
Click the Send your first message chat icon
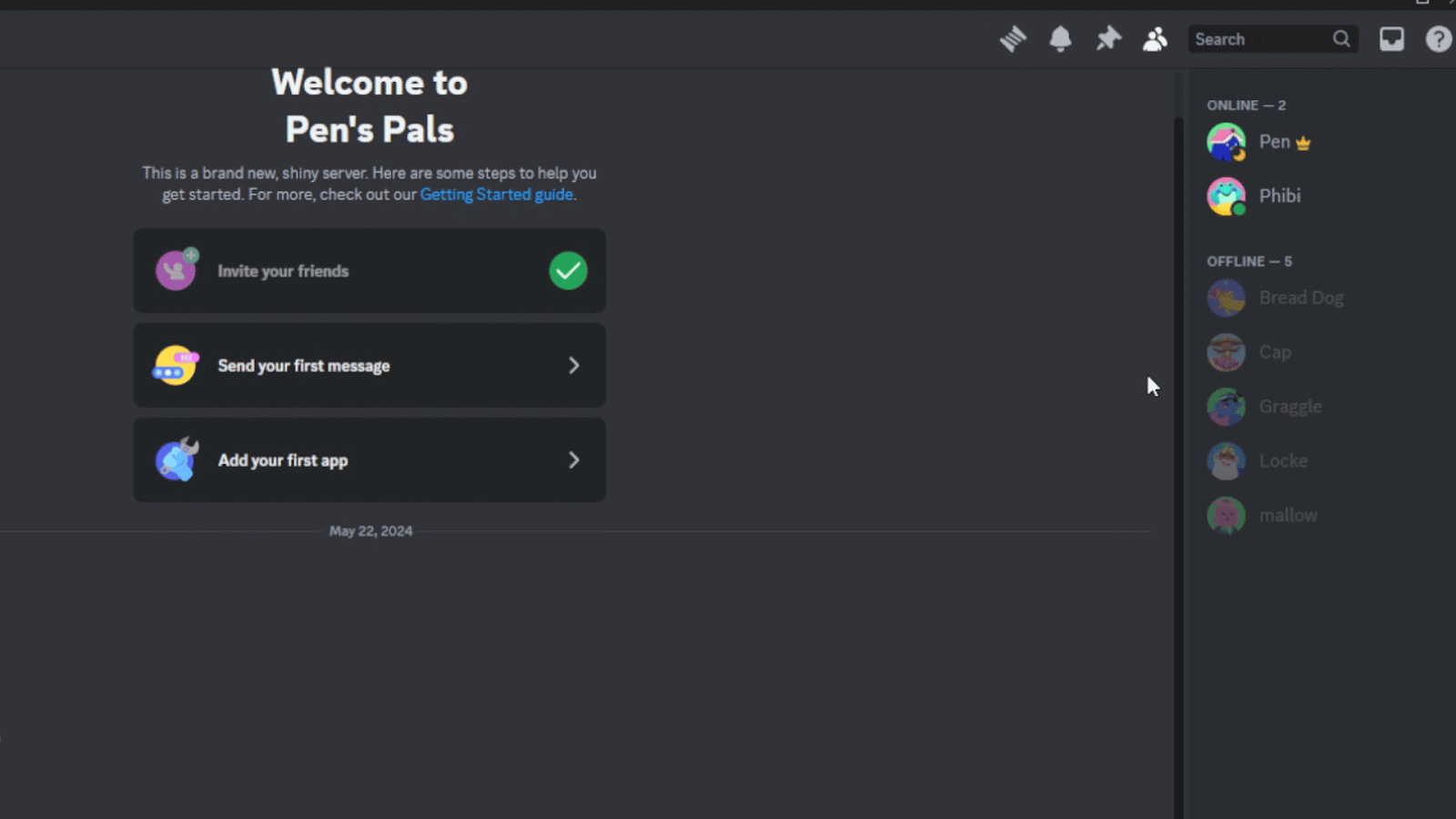click(177, 366)
